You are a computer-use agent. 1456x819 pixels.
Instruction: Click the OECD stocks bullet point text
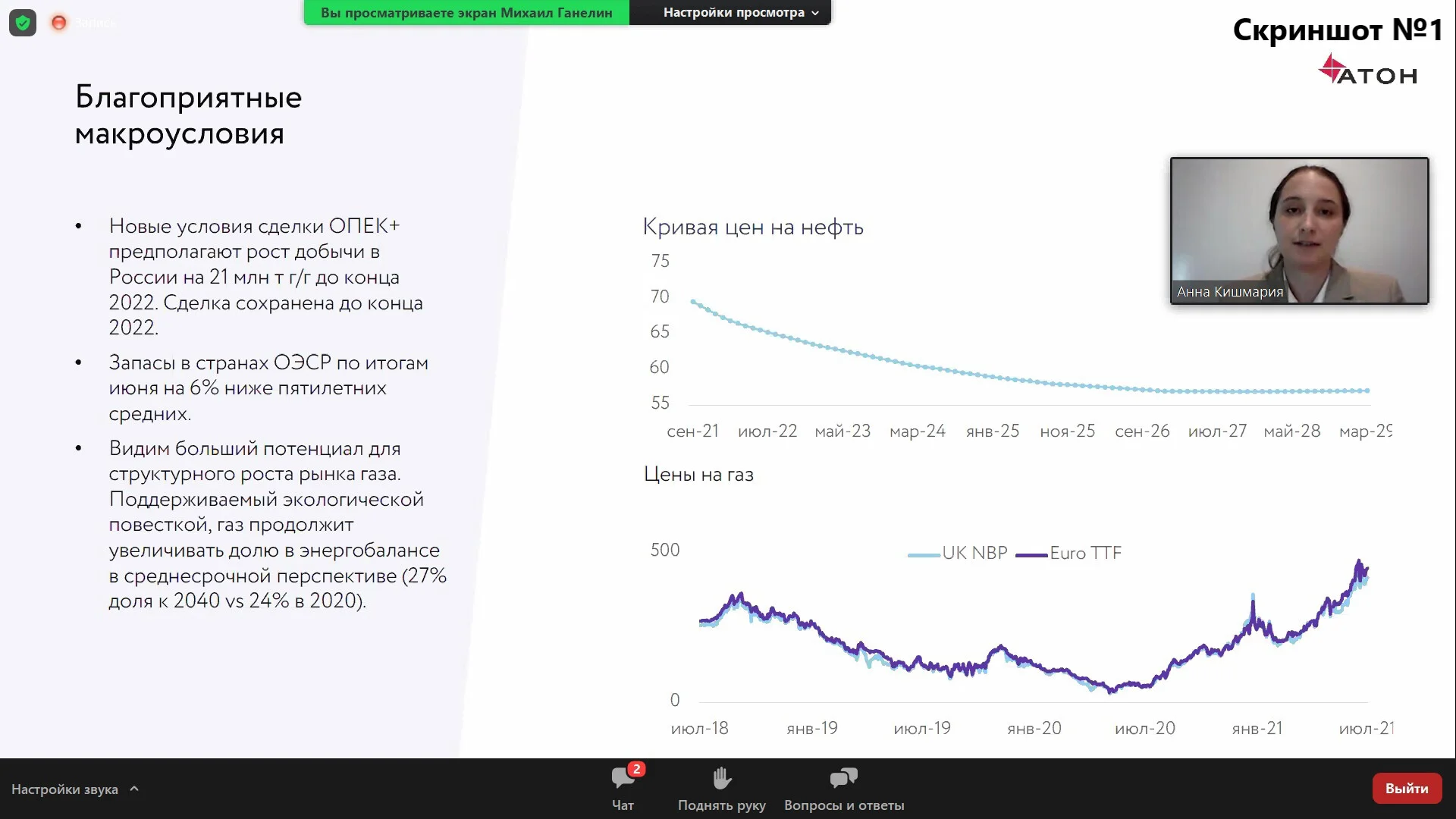click(x=268, y=388)
